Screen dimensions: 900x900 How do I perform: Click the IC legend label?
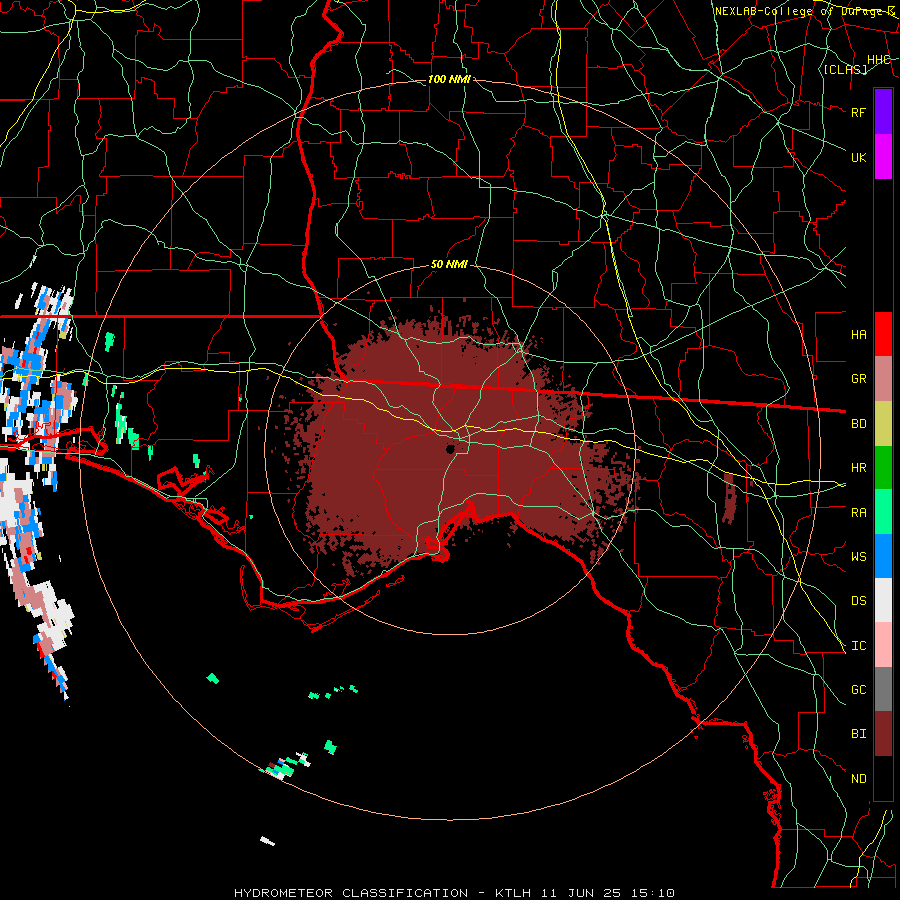coord(858,646)
